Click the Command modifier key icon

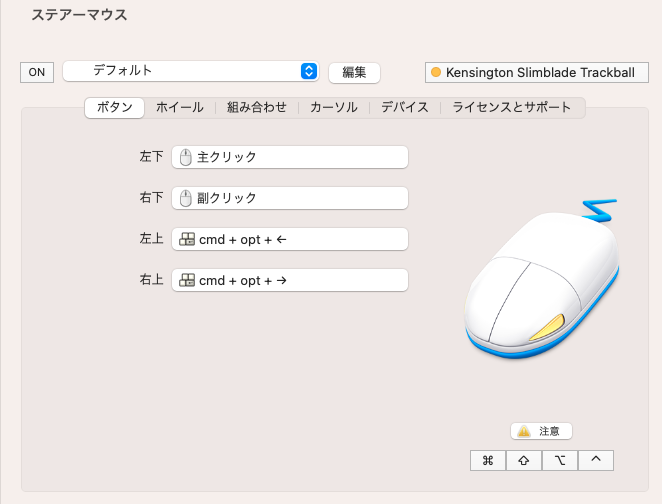point(488,460)
